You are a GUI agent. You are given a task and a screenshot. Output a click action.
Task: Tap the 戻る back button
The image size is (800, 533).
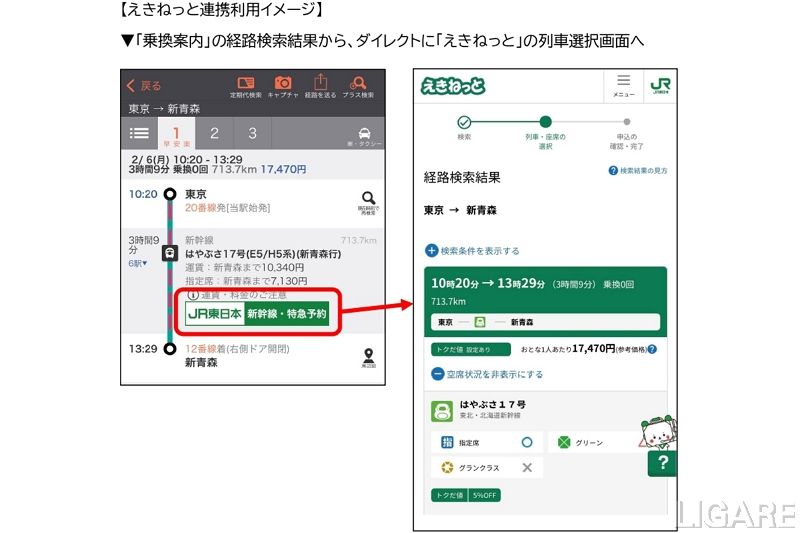[145, 86]
